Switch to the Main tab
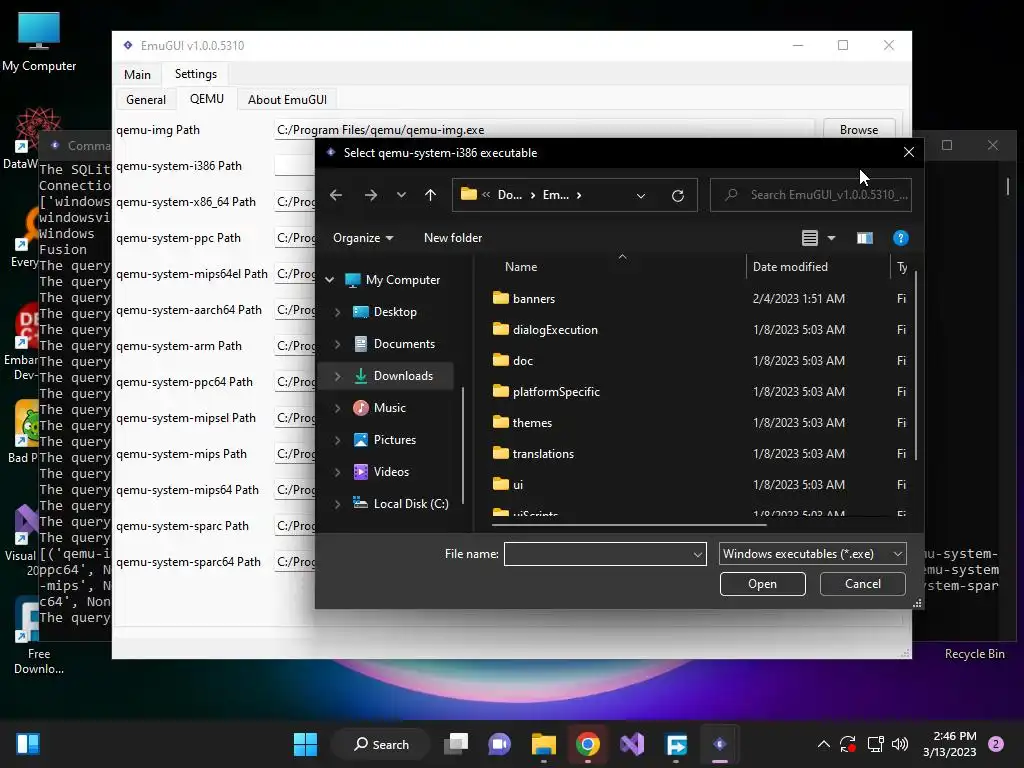The width and height of the screenshot is (1024, 768). tap(137, 74)
